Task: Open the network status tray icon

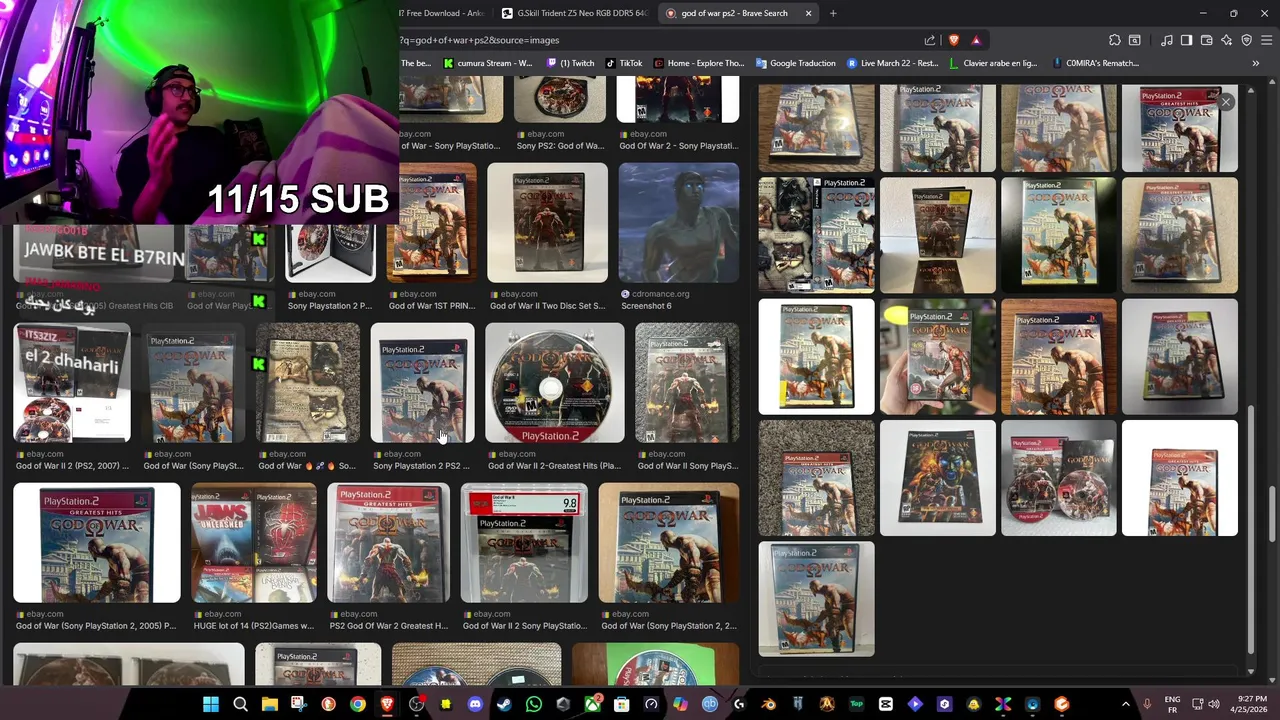Action: point(1198,704)
